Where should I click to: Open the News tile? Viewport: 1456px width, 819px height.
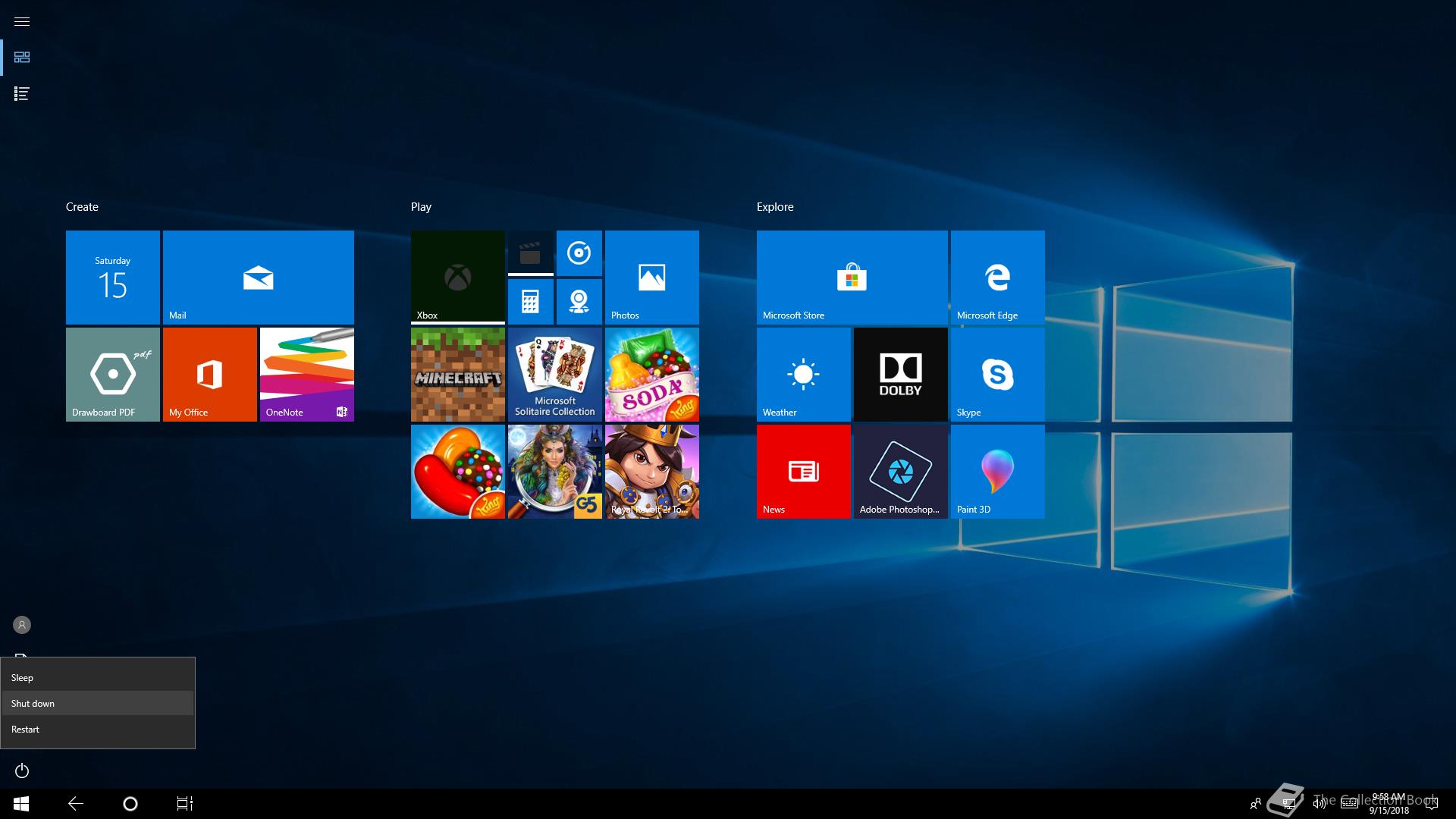pos(804,472)
